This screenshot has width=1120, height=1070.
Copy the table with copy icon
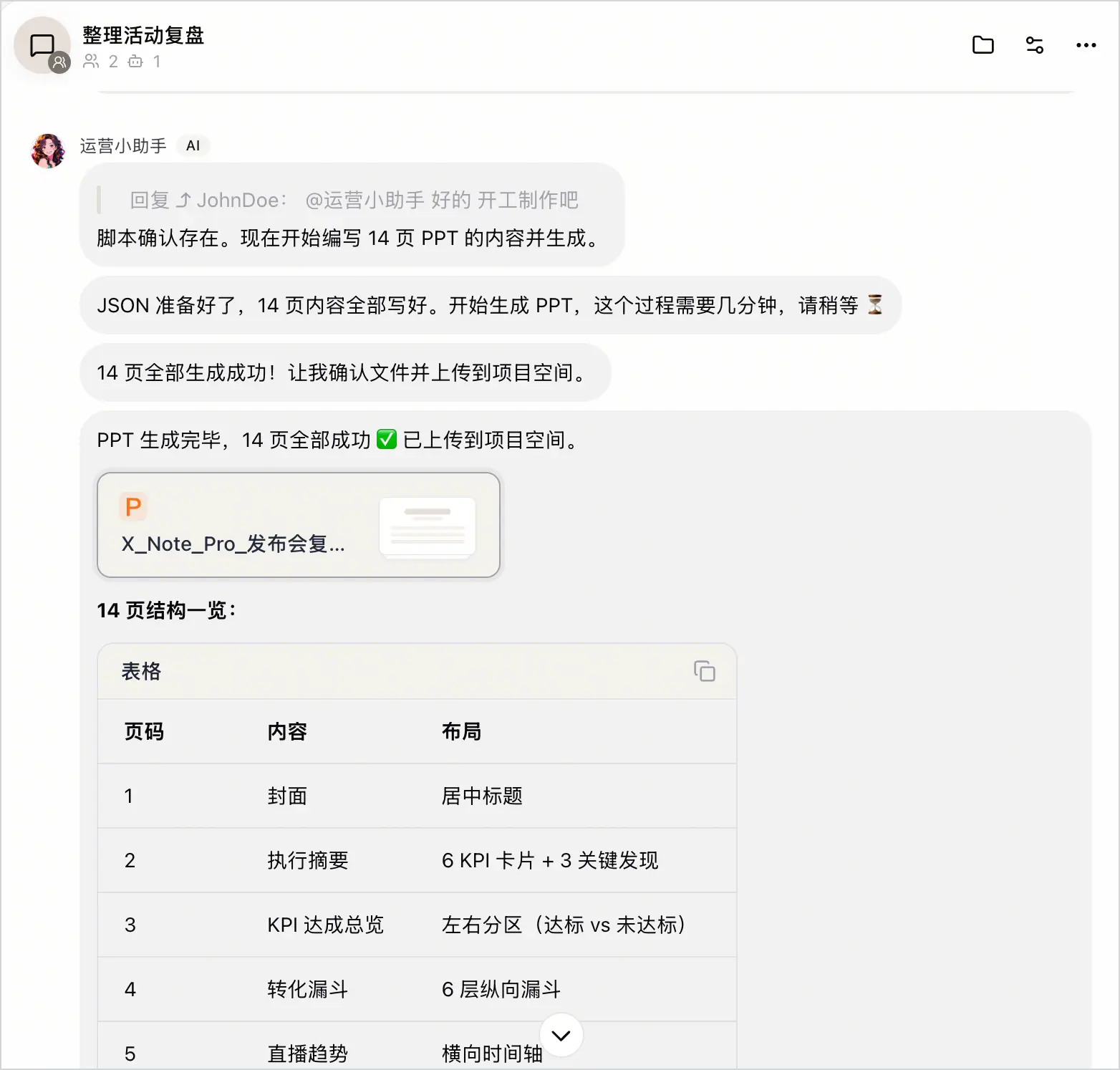pos(704,671)
